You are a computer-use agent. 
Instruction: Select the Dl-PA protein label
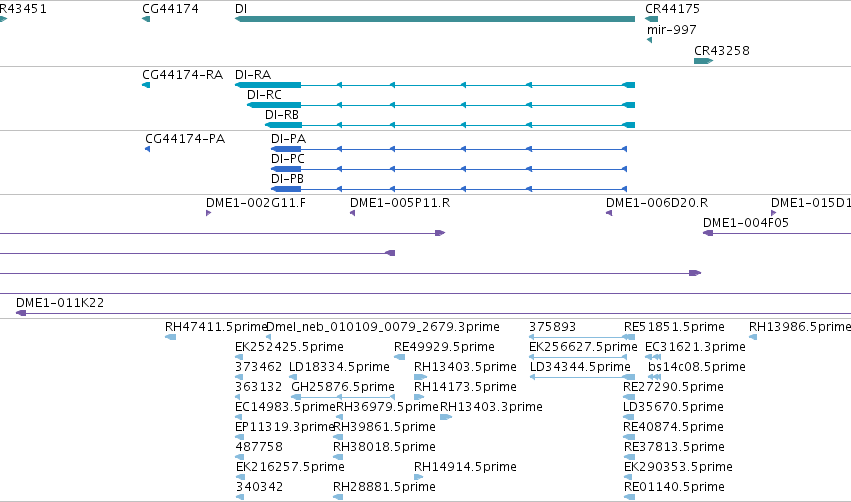pyautogui.click(x=288, y=139)
